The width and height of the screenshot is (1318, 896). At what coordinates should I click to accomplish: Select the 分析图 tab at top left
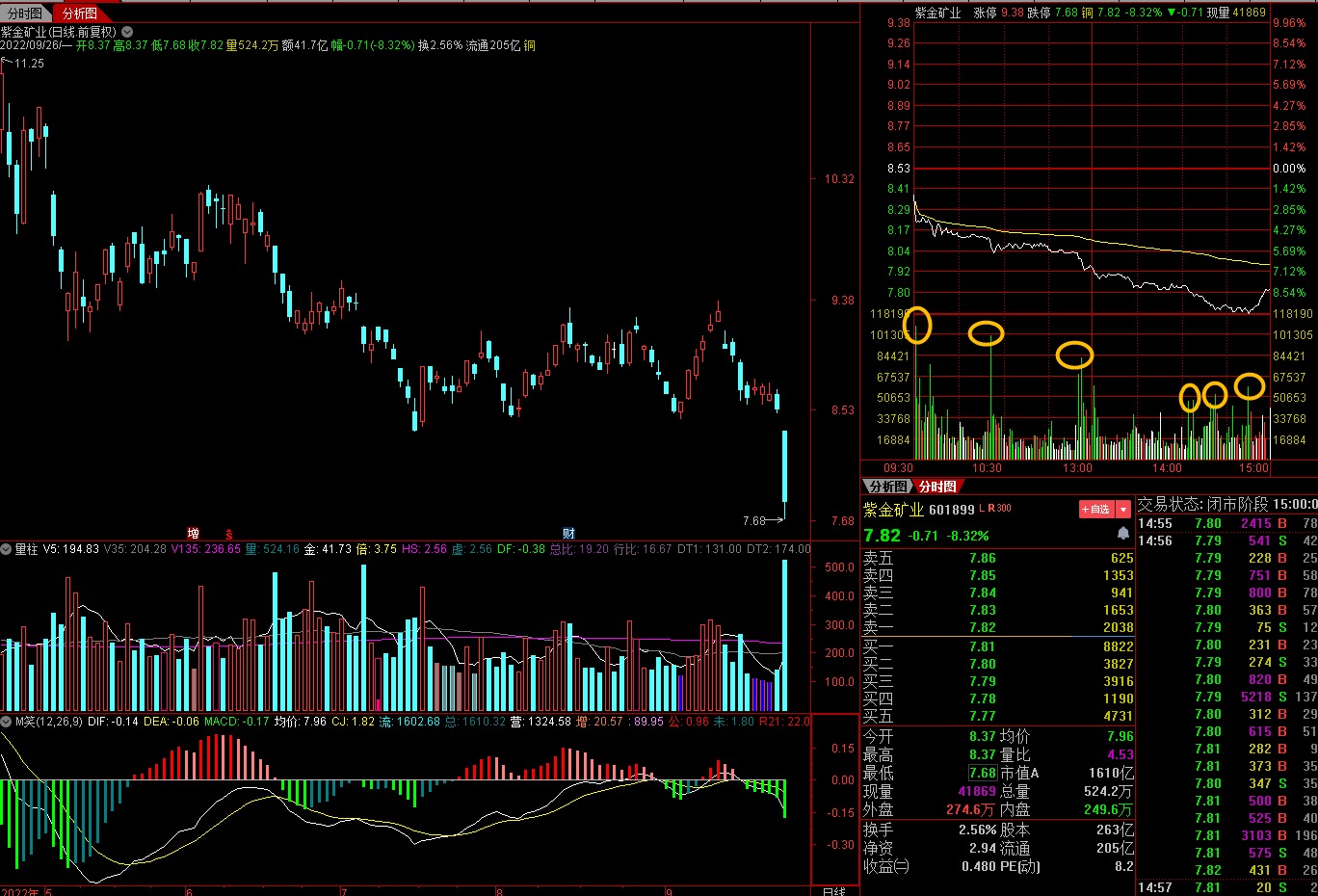click(80, 13)
